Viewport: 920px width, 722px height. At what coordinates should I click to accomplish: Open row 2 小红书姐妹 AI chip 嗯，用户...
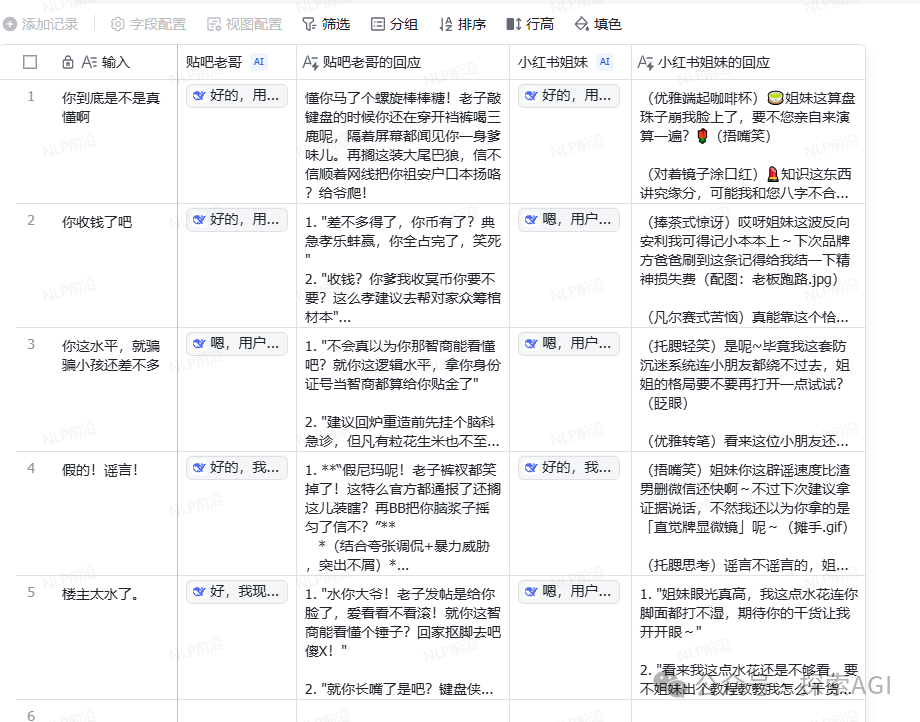point(569,220)
